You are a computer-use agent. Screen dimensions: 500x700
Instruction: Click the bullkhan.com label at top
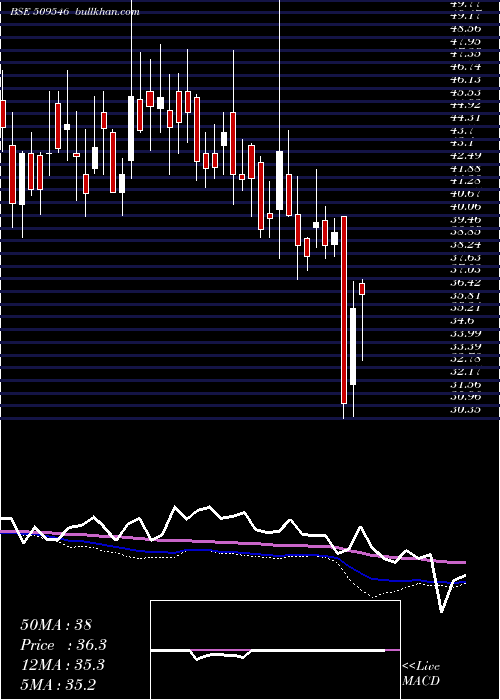coord(106,12)
